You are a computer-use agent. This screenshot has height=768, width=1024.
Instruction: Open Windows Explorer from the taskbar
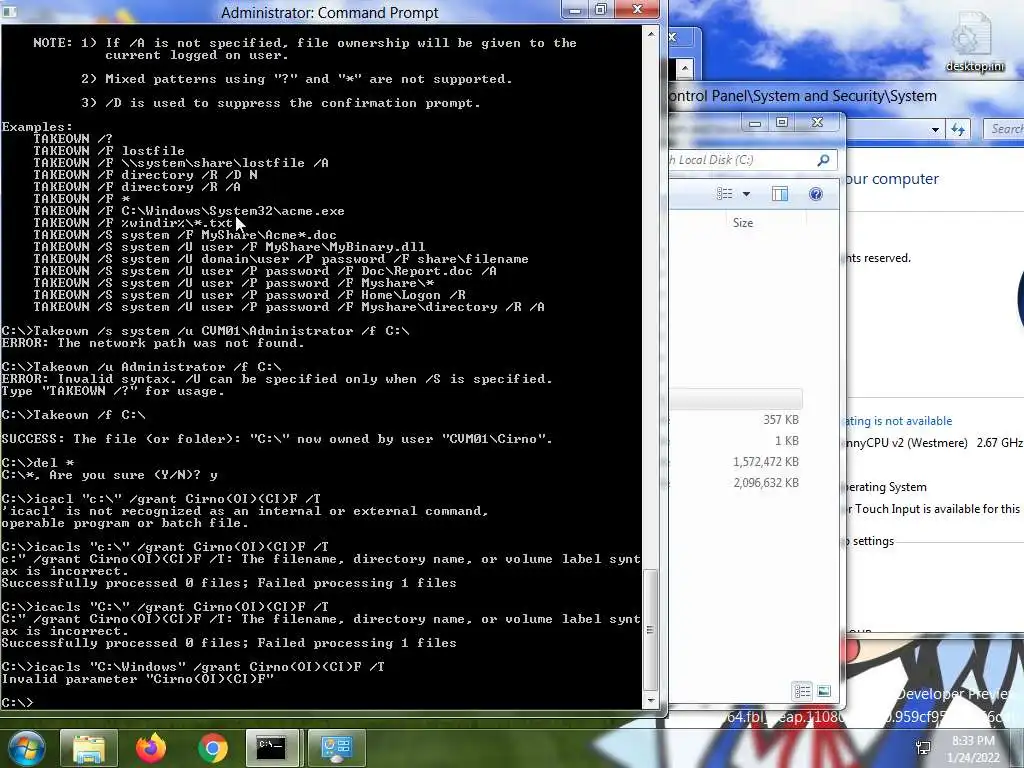coord(89,748)
